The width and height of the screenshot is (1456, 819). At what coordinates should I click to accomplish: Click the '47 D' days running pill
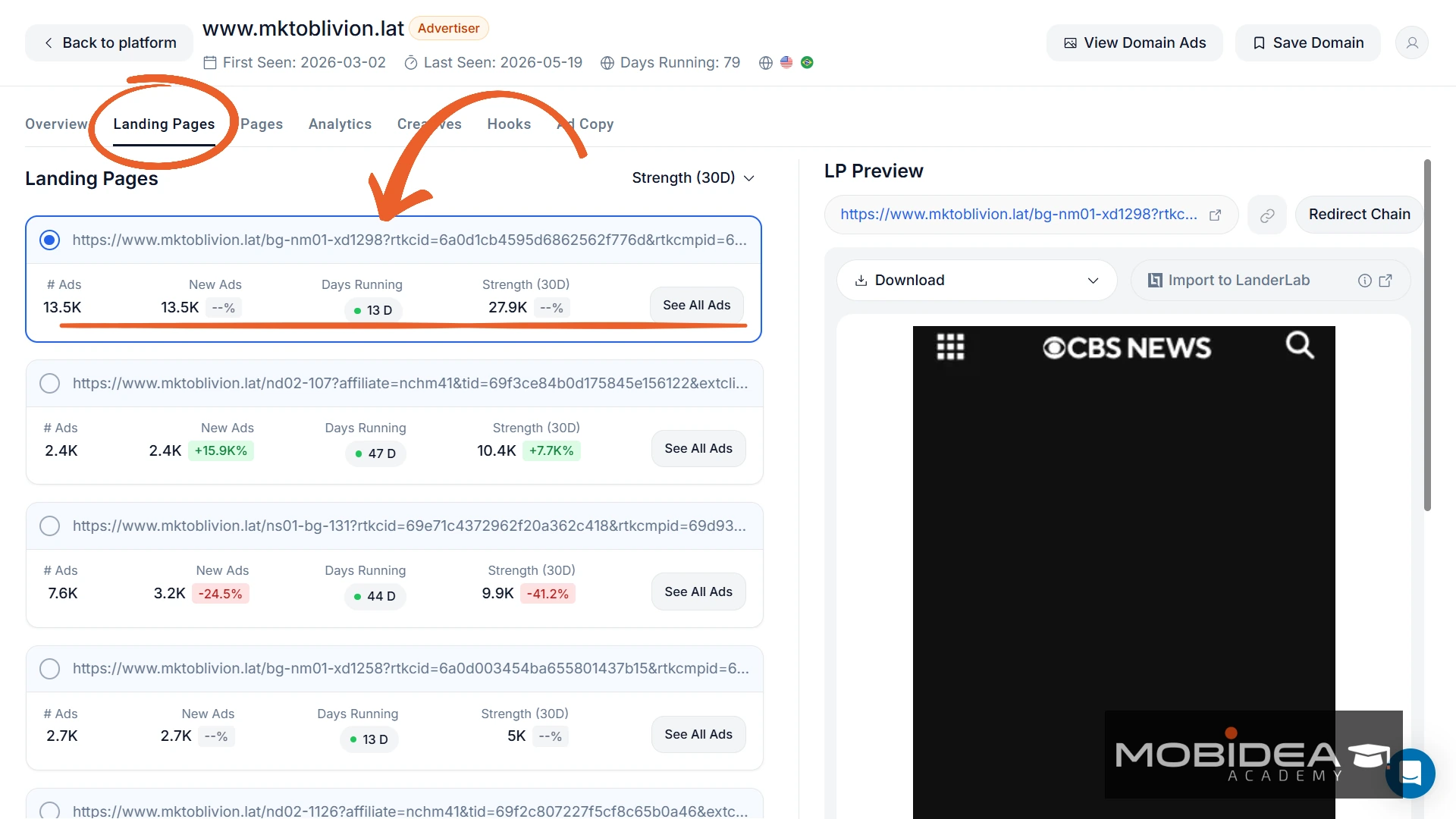pyautogui.click(x=375, y=454)
